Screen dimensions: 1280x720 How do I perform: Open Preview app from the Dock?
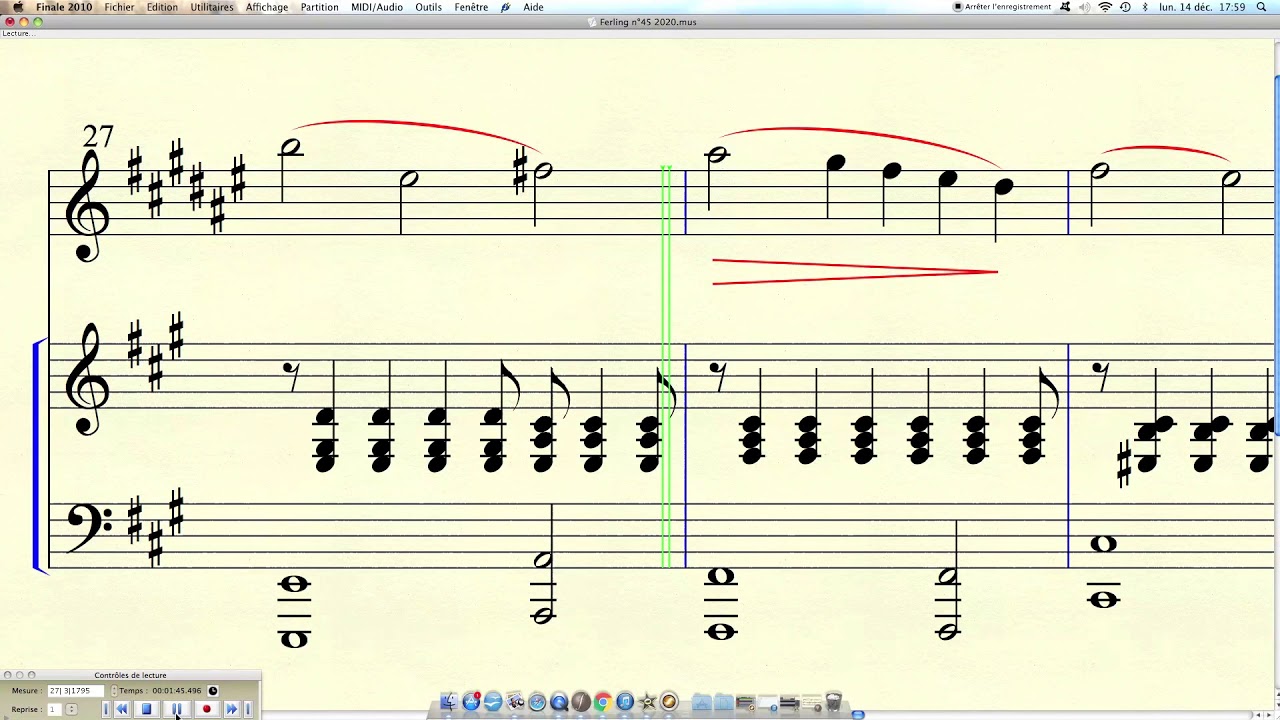coord(515,702)
